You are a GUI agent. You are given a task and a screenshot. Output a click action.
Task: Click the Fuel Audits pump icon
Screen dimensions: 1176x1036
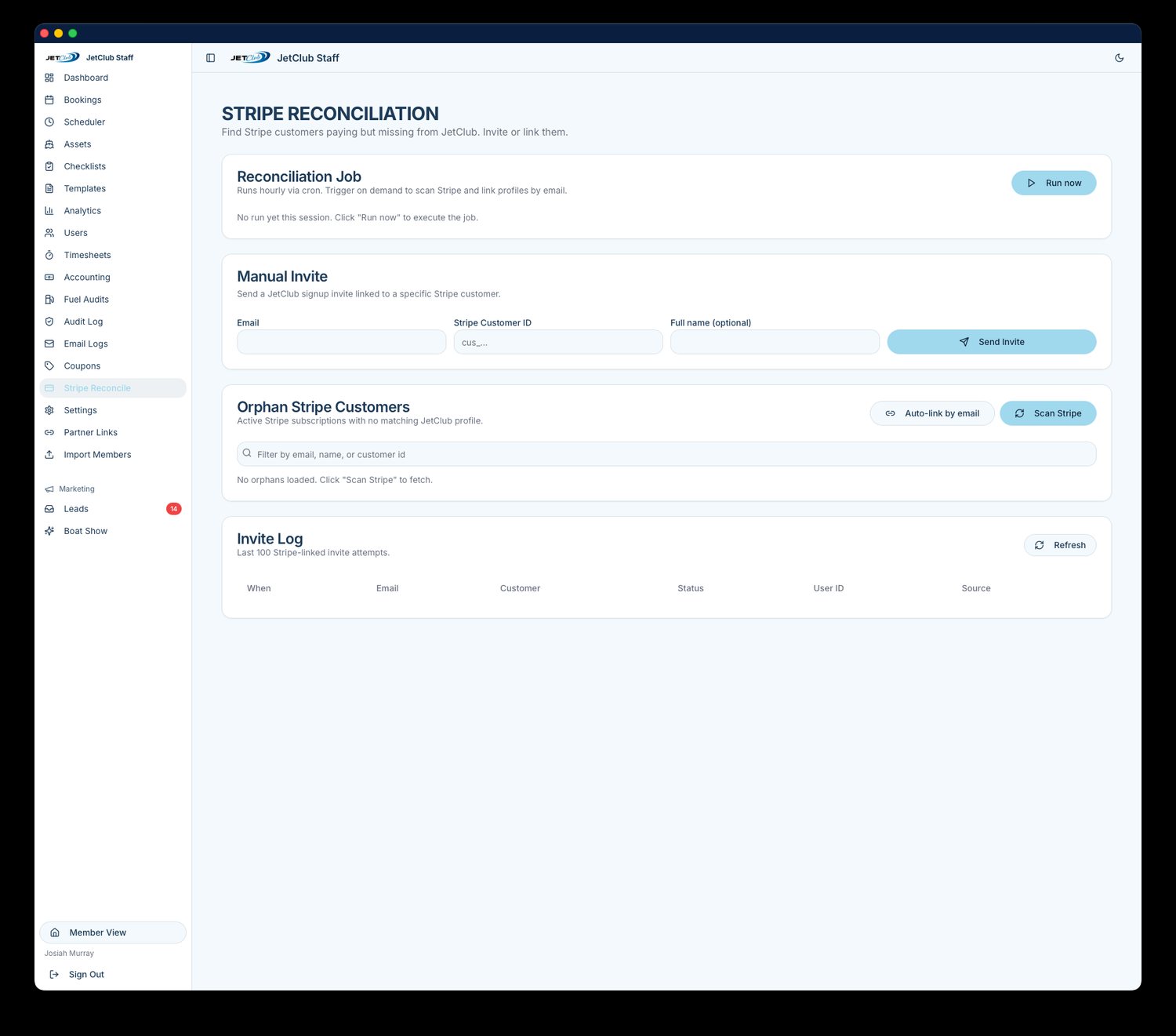click(49, 300)
